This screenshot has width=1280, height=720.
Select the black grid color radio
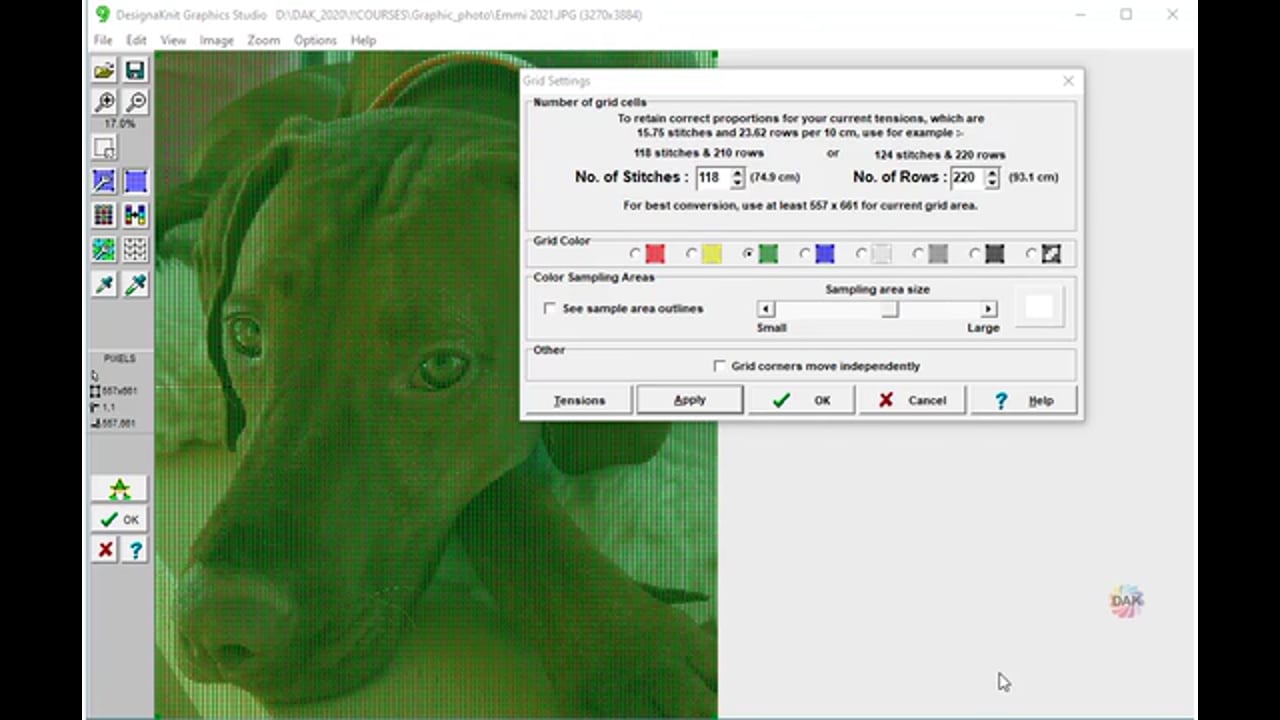click(976, 254)
